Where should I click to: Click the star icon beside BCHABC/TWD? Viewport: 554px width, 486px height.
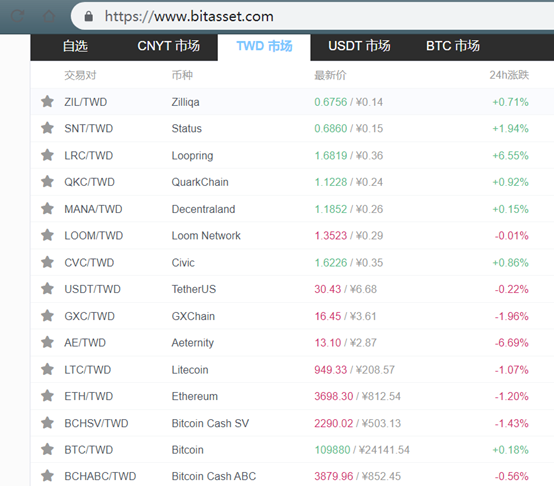(47, 476)
